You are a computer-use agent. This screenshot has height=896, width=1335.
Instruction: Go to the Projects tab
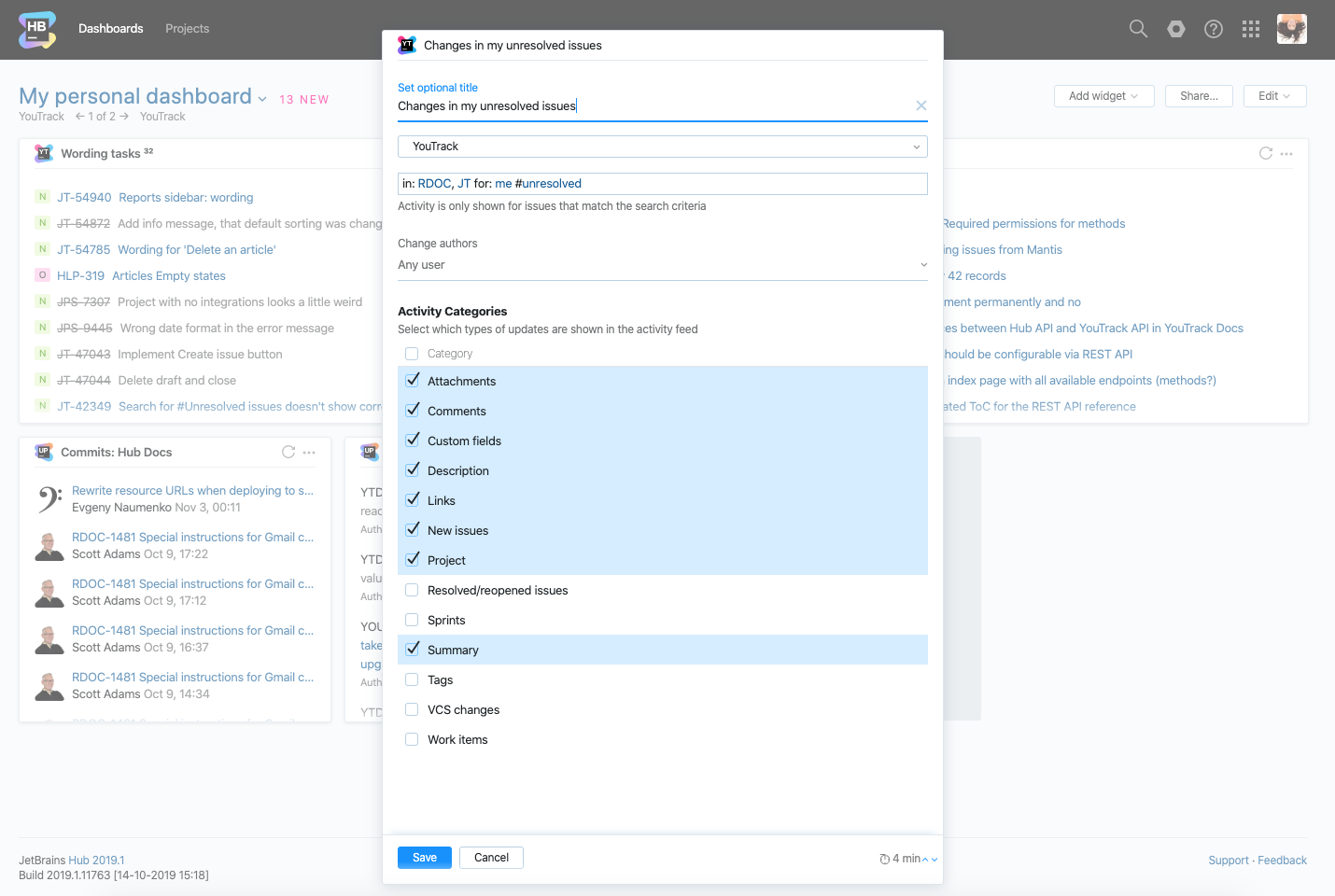coord(188,29)
